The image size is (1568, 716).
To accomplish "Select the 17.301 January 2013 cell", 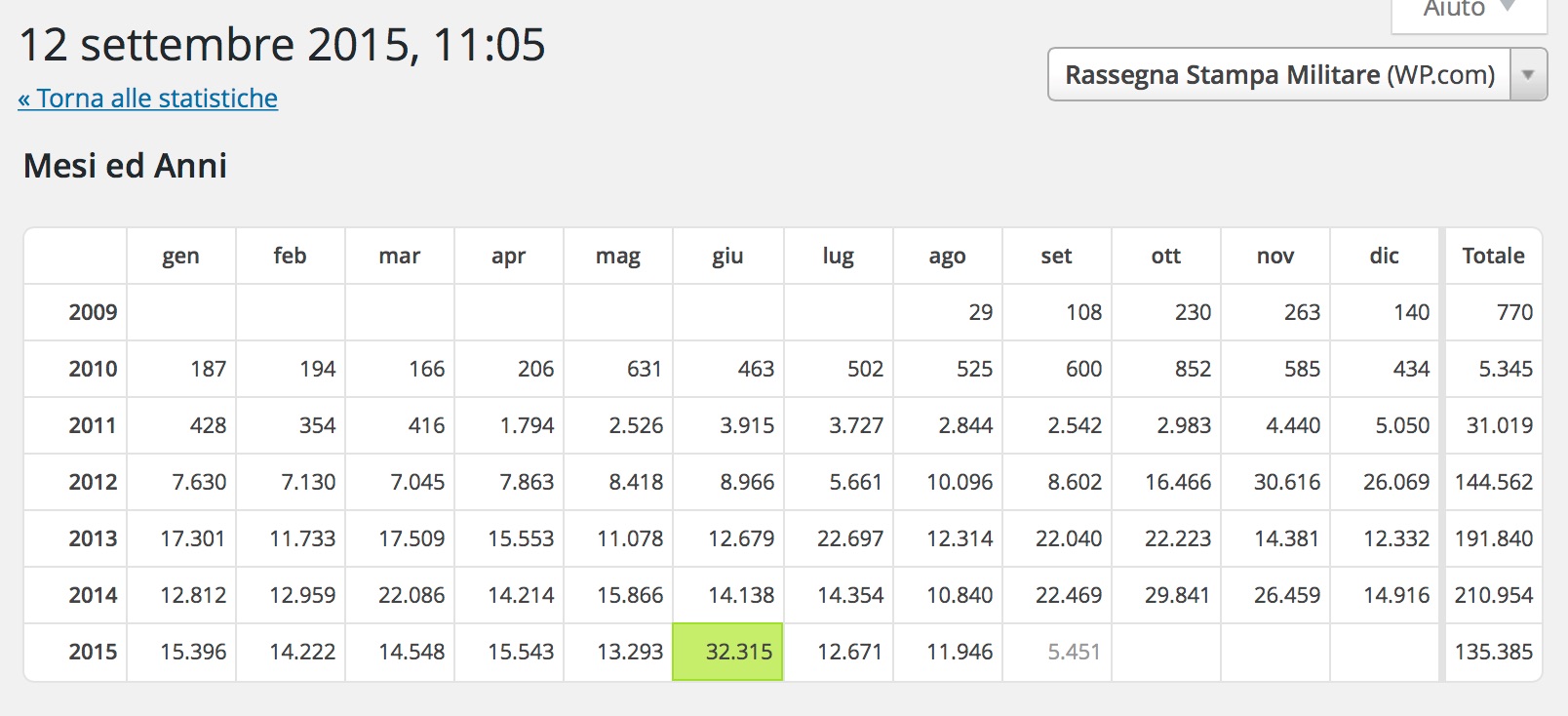I will pyautogui.click(x=192, y=538).
